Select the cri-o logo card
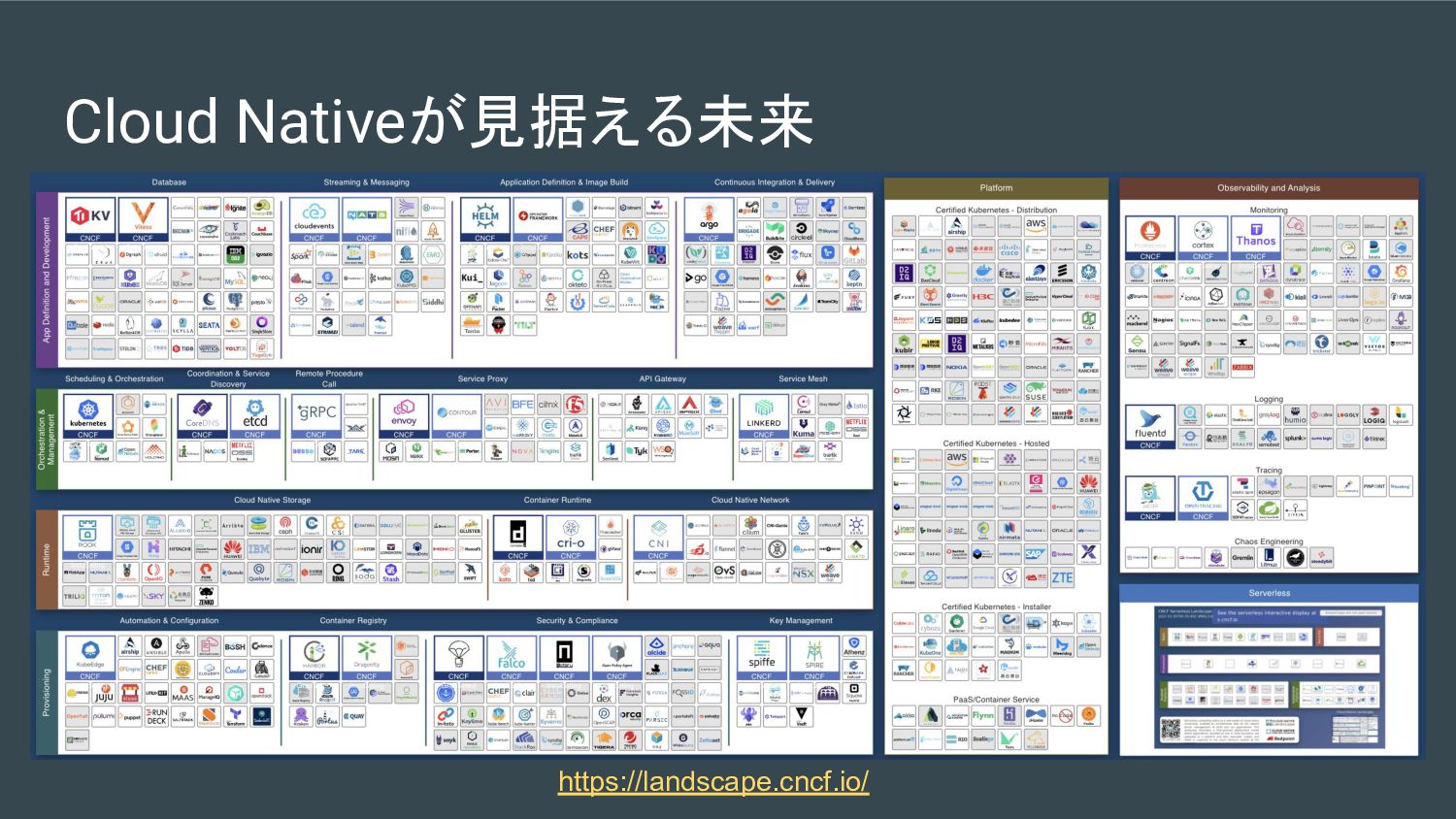This screenshot has height=819, width=1456. click(571, 538)
